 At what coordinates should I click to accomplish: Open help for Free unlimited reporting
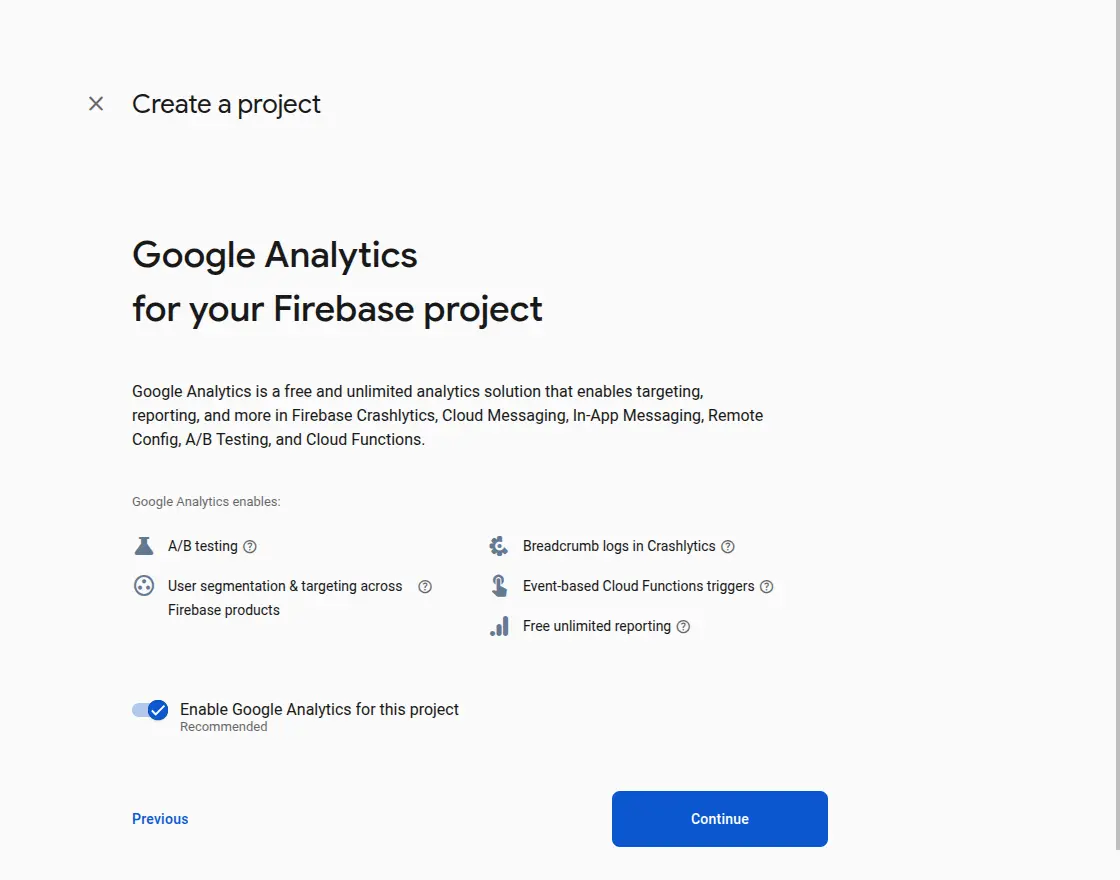coord(683,627)
